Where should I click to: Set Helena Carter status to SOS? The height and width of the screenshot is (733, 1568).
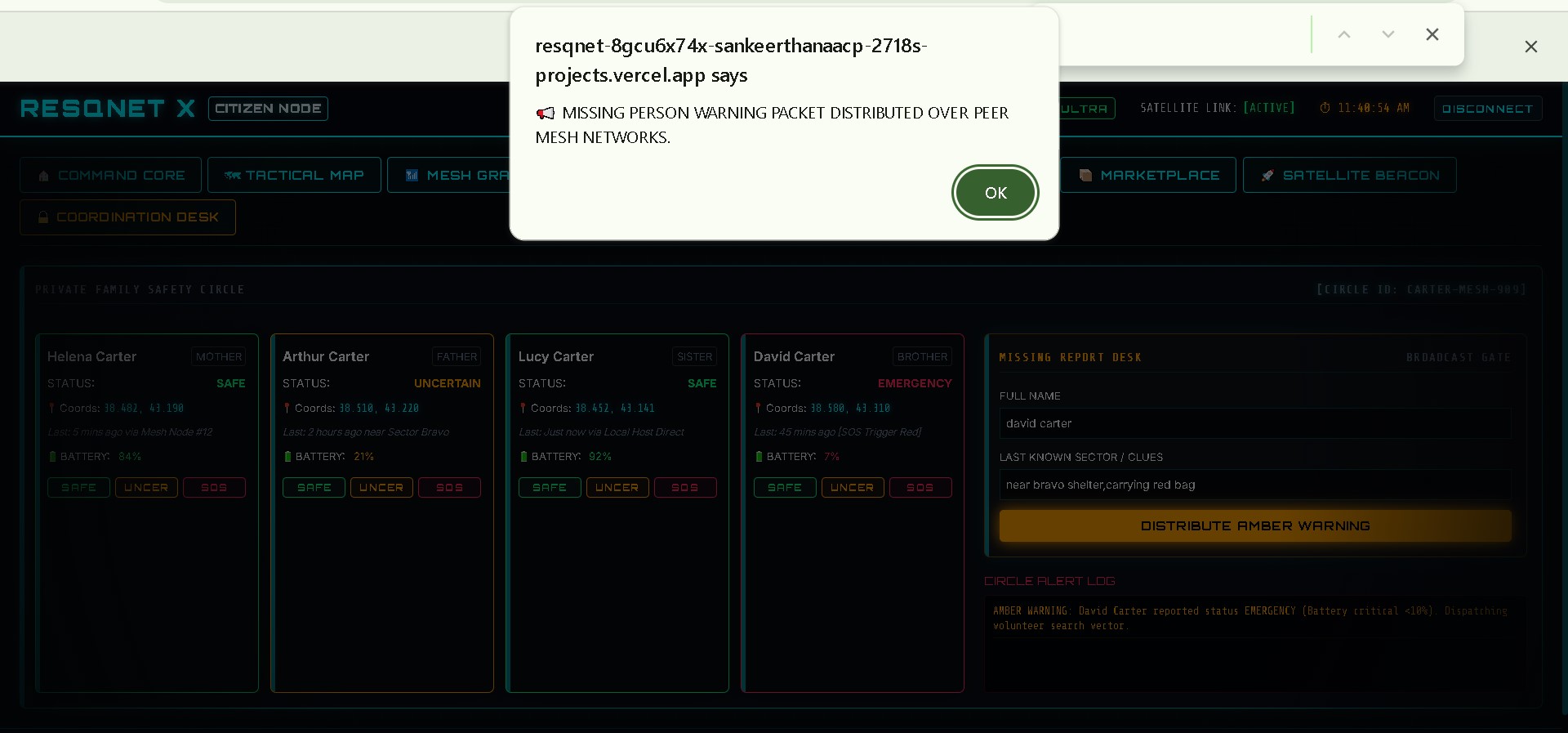(214, 488)
